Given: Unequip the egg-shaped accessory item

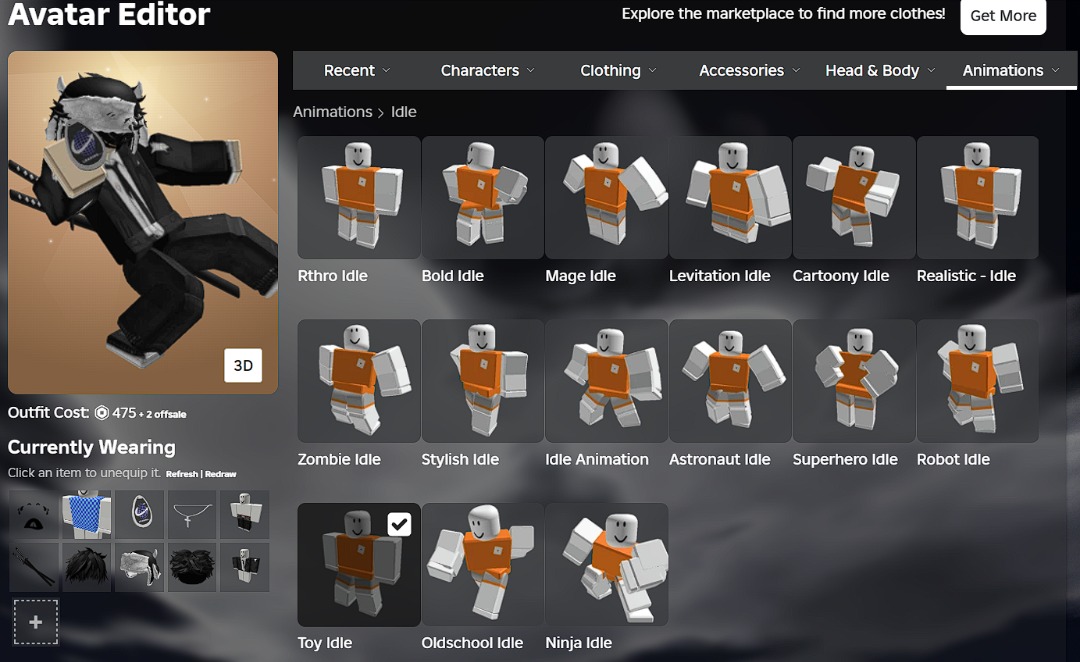Looking at the screenshot, I should click(x=139, y=514).
